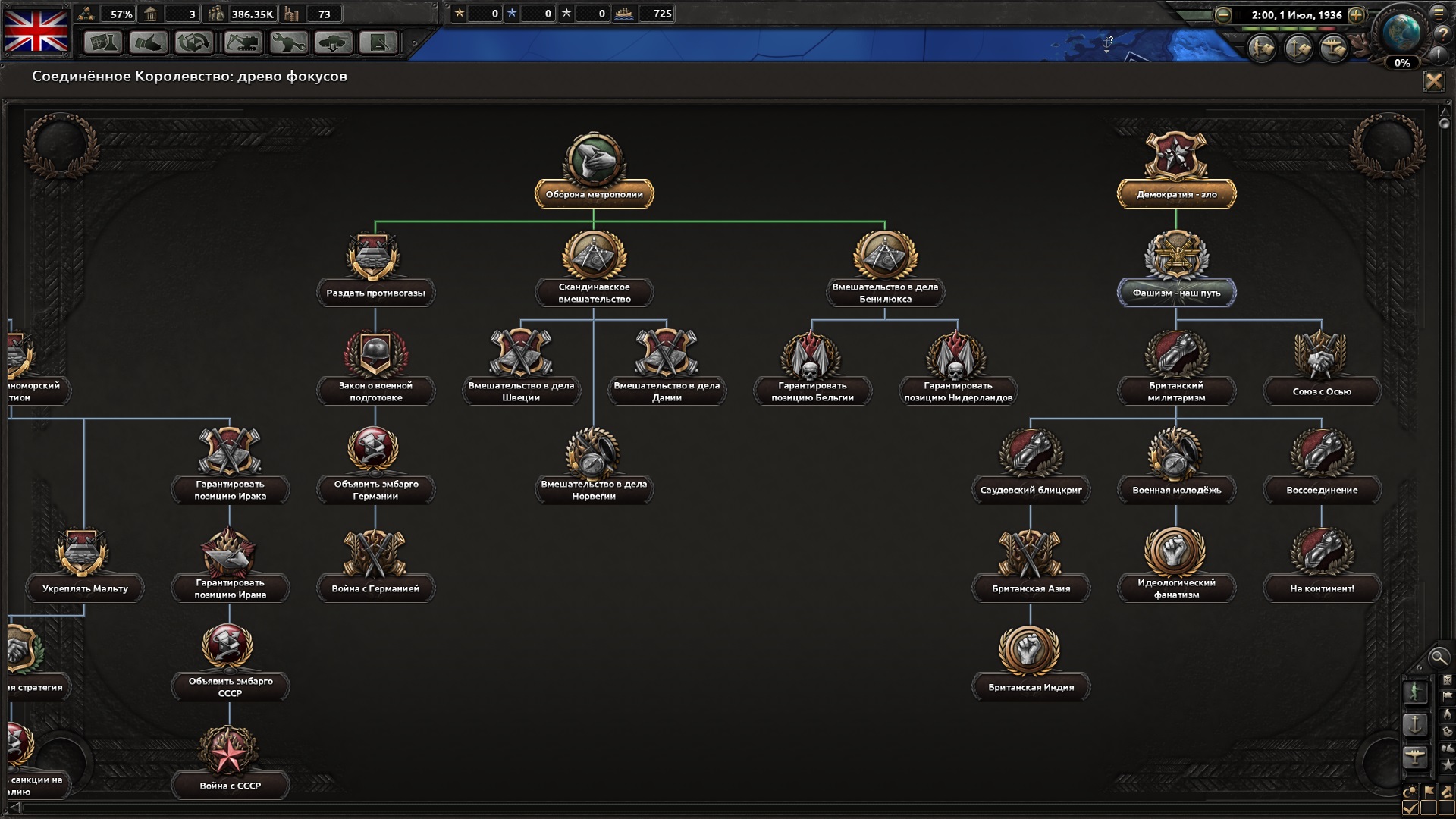This screenshot has width=1456, height=819.
Task: Click the convoys count 725 ship icon
Action: 623,14
